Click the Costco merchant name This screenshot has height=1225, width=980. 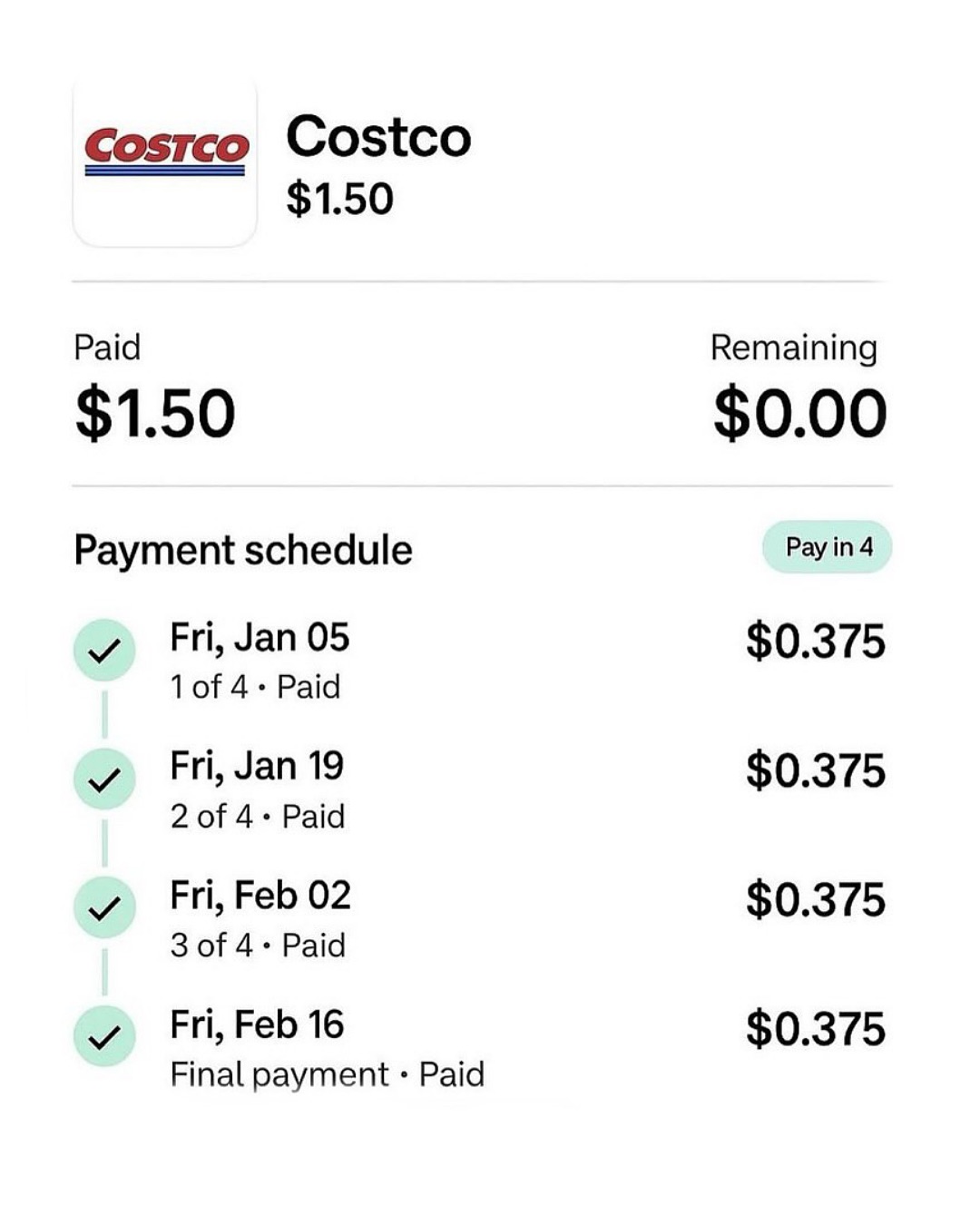378,137
